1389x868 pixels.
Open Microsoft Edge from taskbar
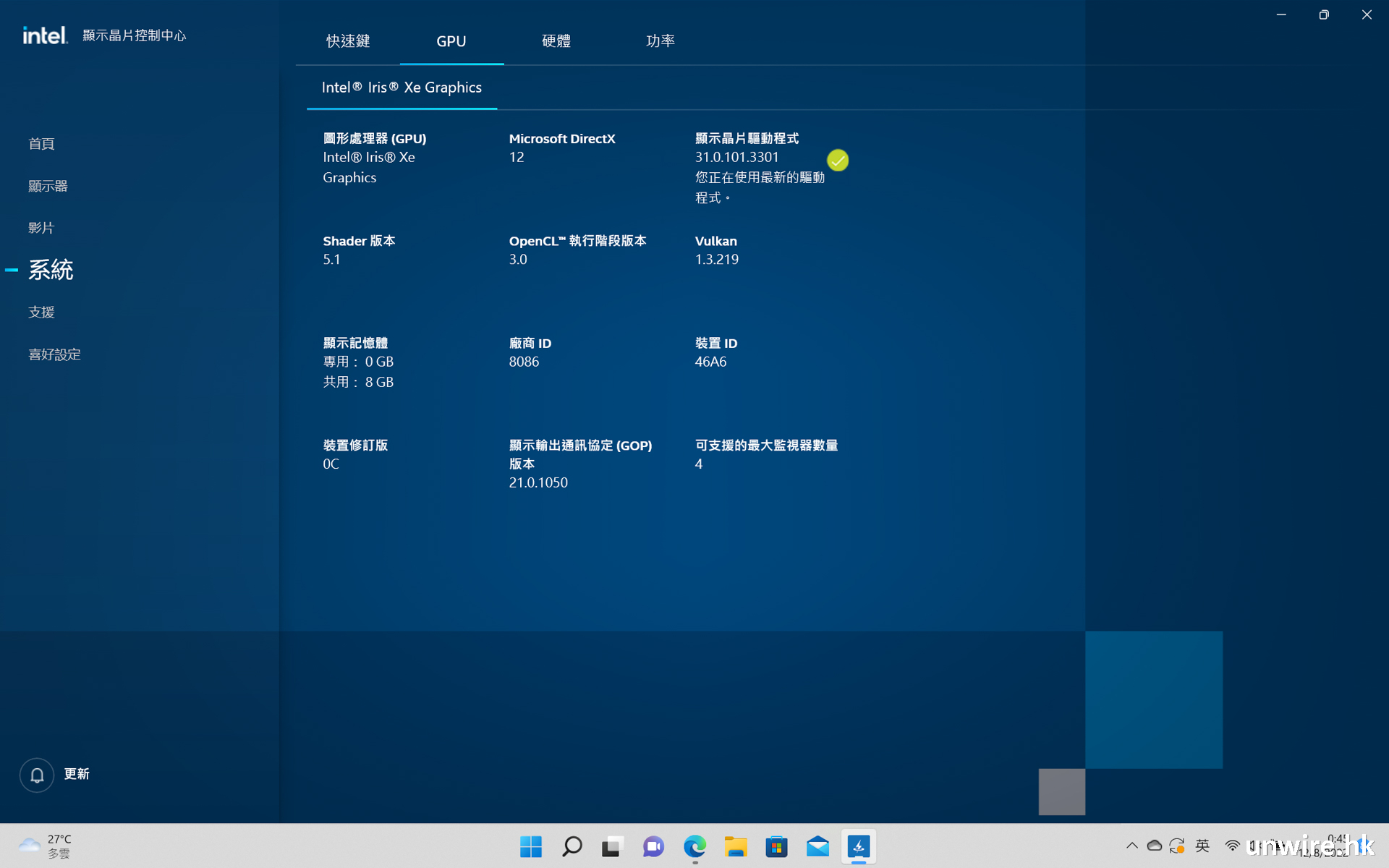[x=694, y=846]
